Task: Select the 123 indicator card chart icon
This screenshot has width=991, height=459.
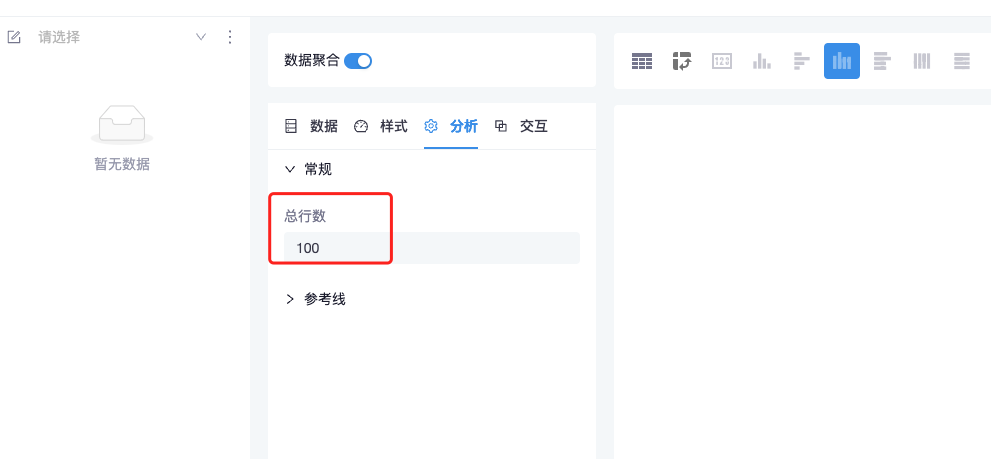Action: coord(722,61)
